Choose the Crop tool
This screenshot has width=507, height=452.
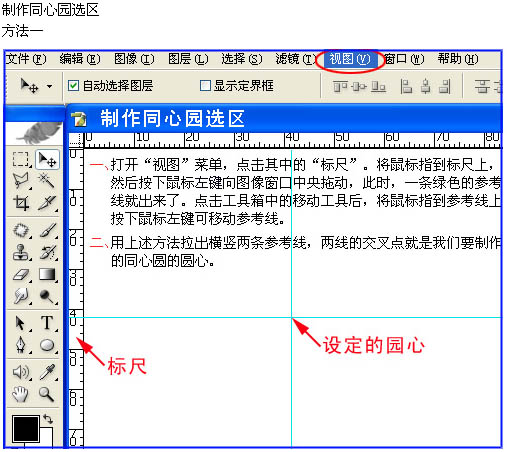(21, 203)
